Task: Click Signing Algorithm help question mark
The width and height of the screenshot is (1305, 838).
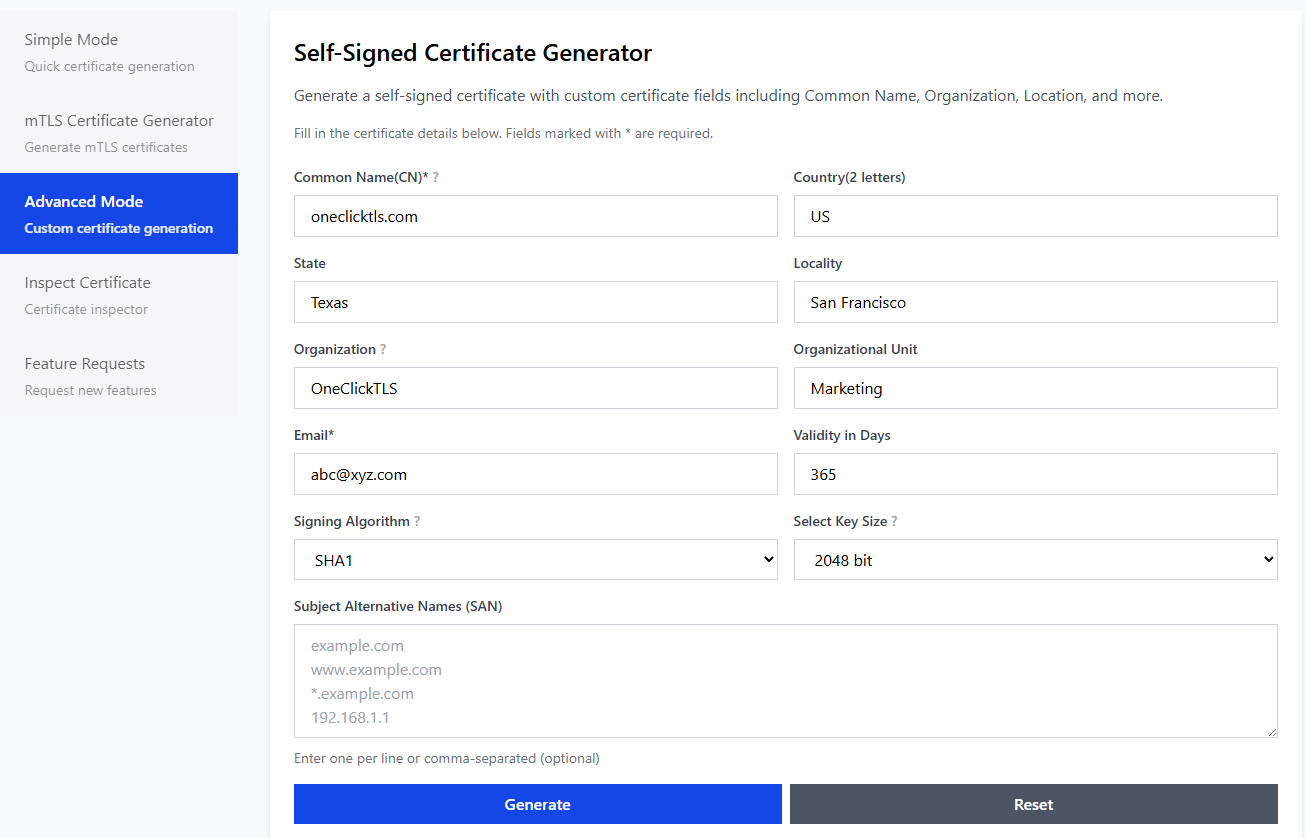Action: (x=417, y=522)
